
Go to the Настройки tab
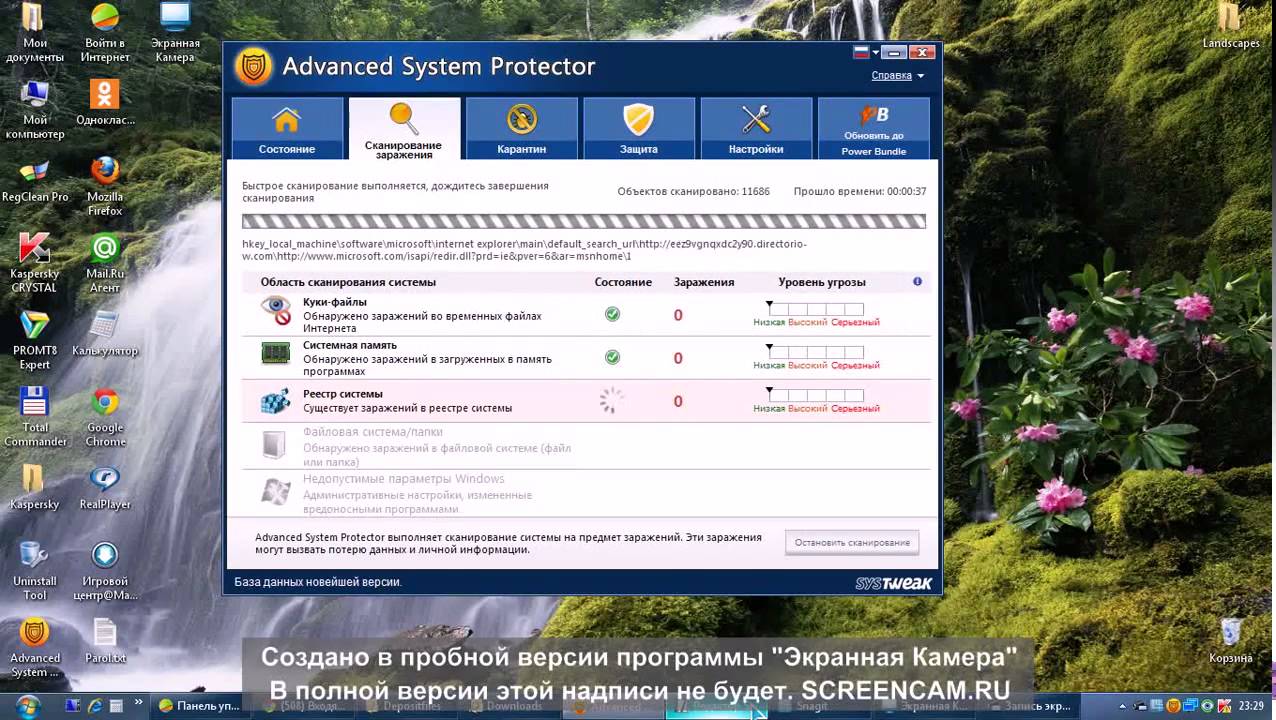(756, 128)
